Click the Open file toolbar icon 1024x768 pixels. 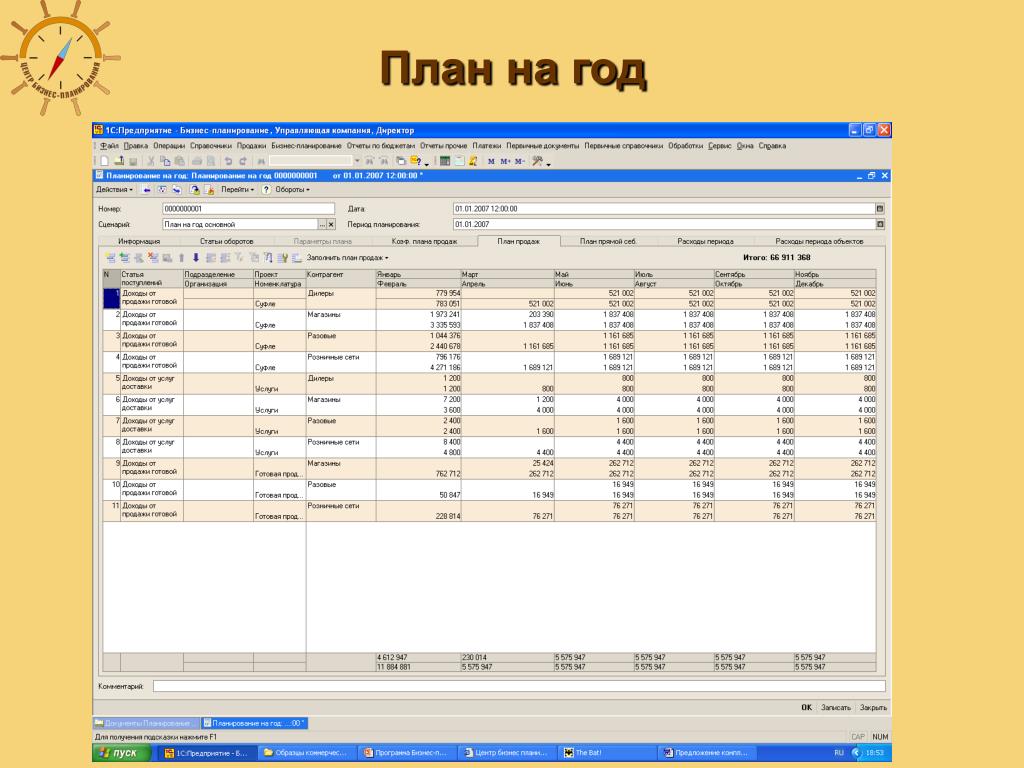[x=120, y=161]
